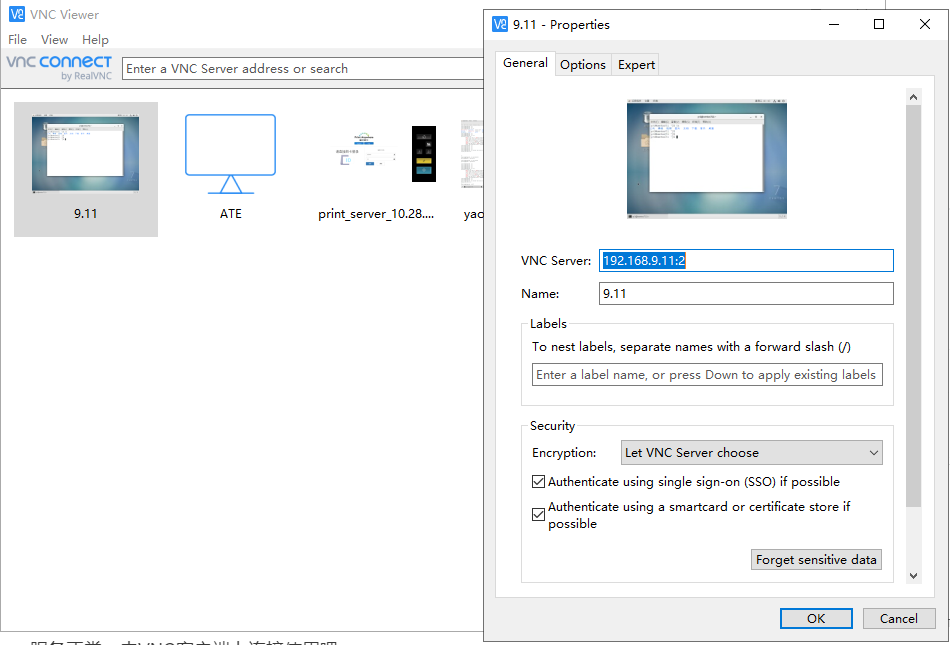Click the label name input field

[707, 374]
